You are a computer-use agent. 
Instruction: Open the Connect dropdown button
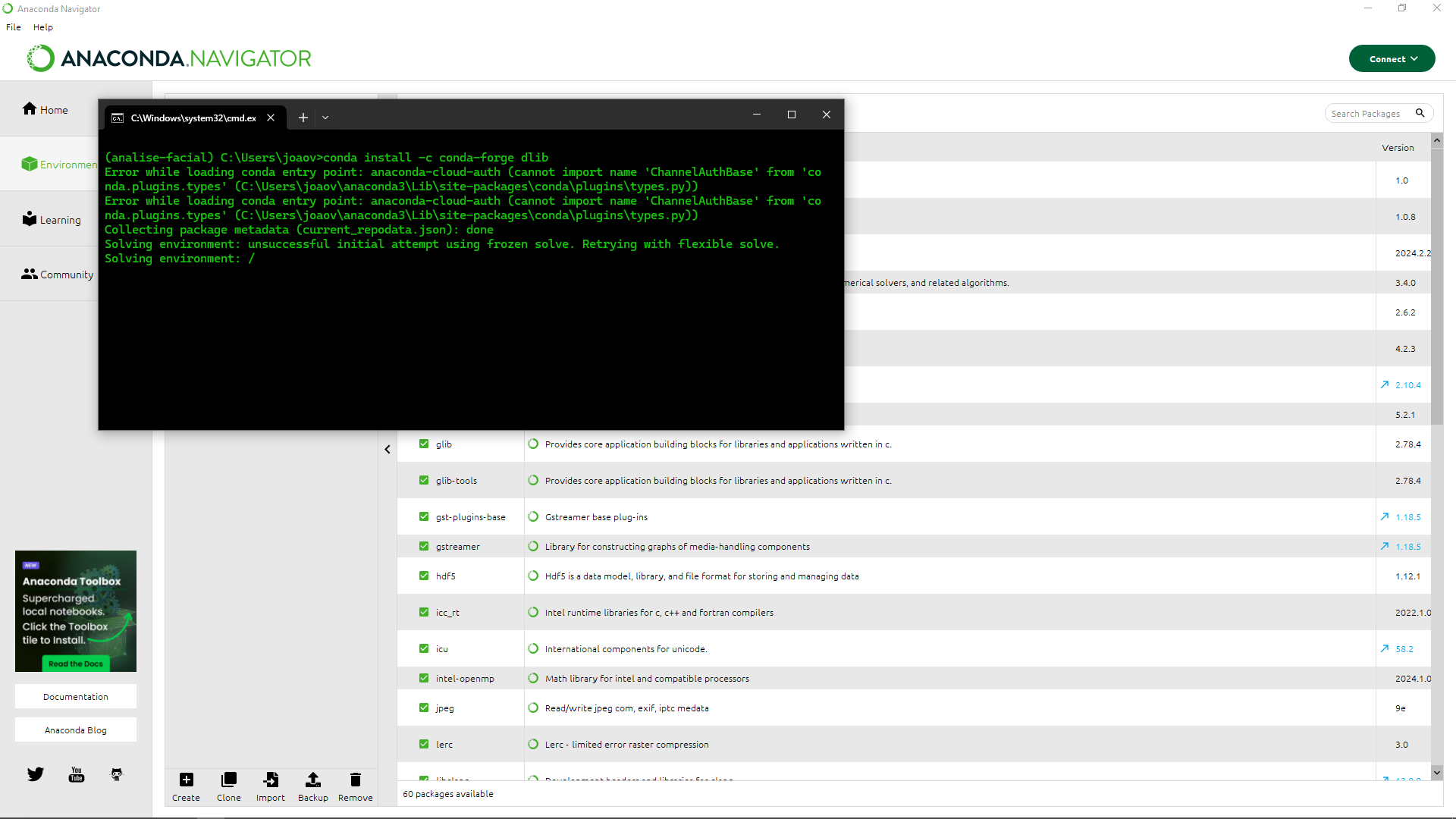point(1392,58)
